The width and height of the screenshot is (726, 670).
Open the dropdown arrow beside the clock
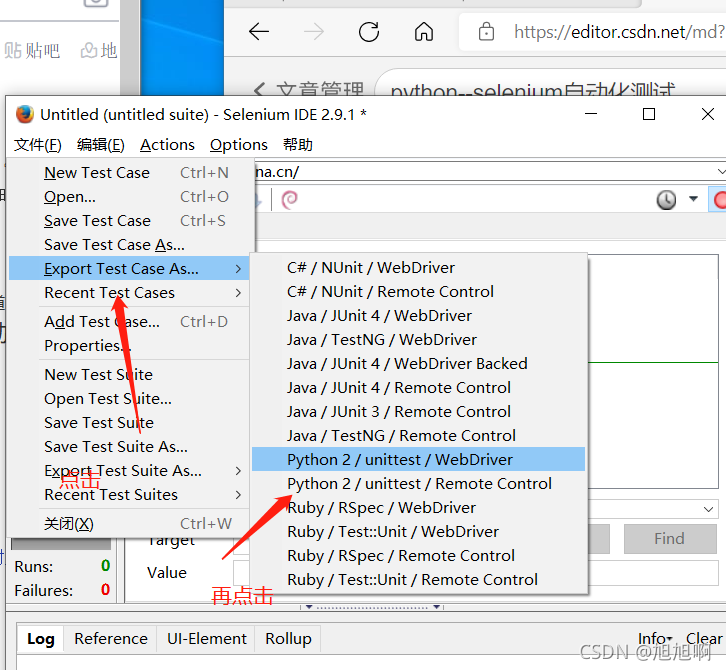693,199
